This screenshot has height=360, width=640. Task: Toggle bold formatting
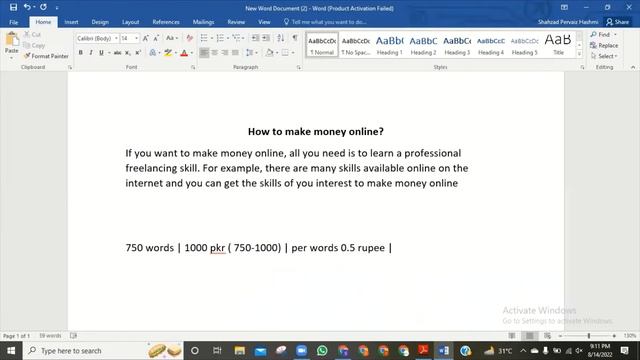[80, 53]
